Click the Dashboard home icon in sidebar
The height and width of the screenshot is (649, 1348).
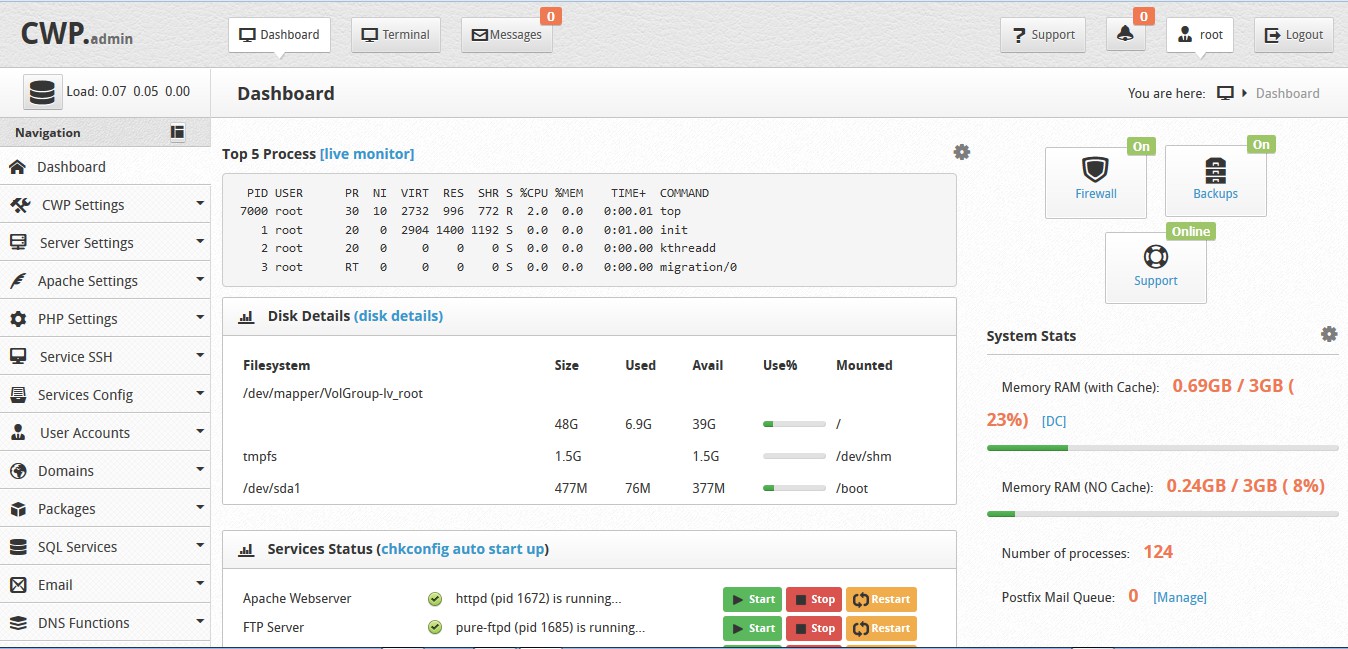point(17,167)
